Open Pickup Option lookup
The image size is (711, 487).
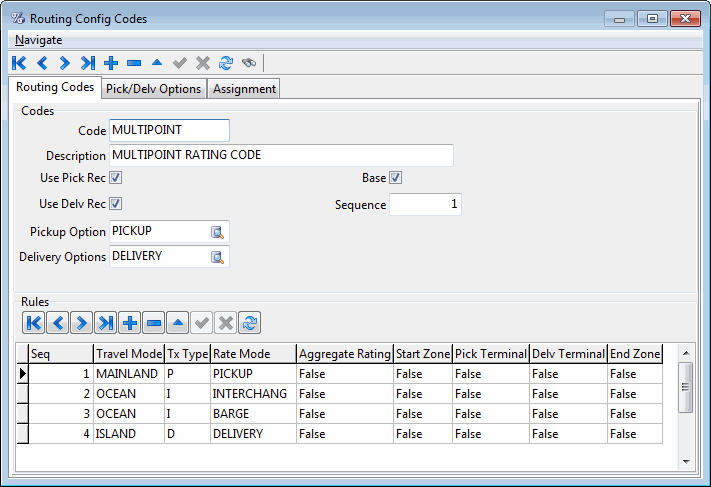coord(217,232)
